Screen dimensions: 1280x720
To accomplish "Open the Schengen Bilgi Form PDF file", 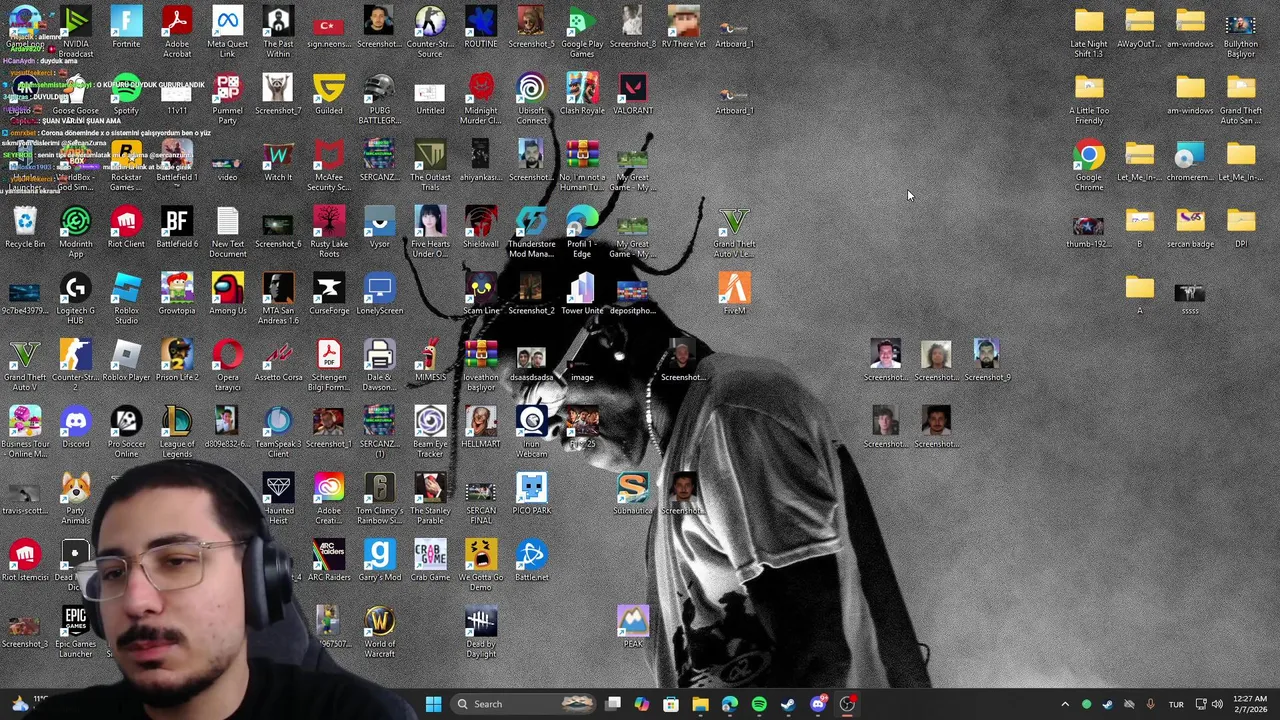I will (329, 365).
